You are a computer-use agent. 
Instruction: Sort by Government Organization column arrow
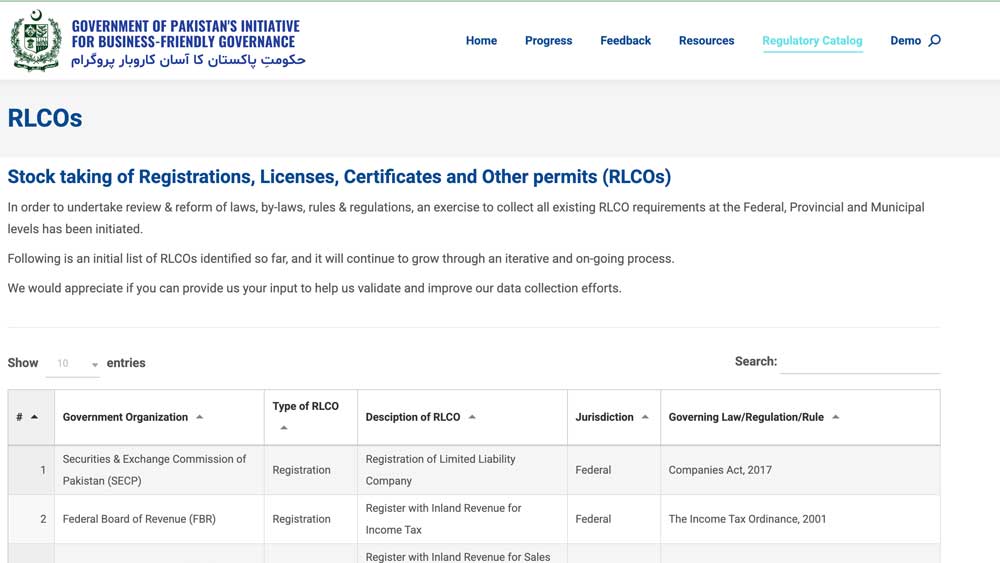200,417
